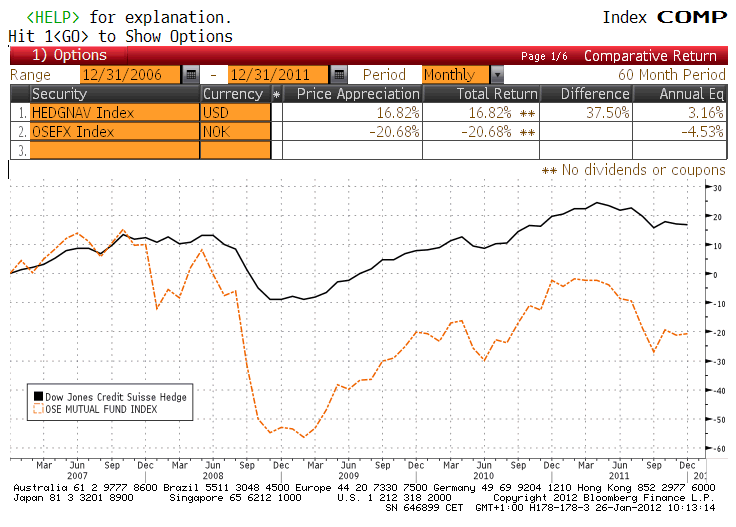Expand the Monthly period dropdown arrow
The image size is (736, 527).
pyautogui.click(x=497, y=75)
